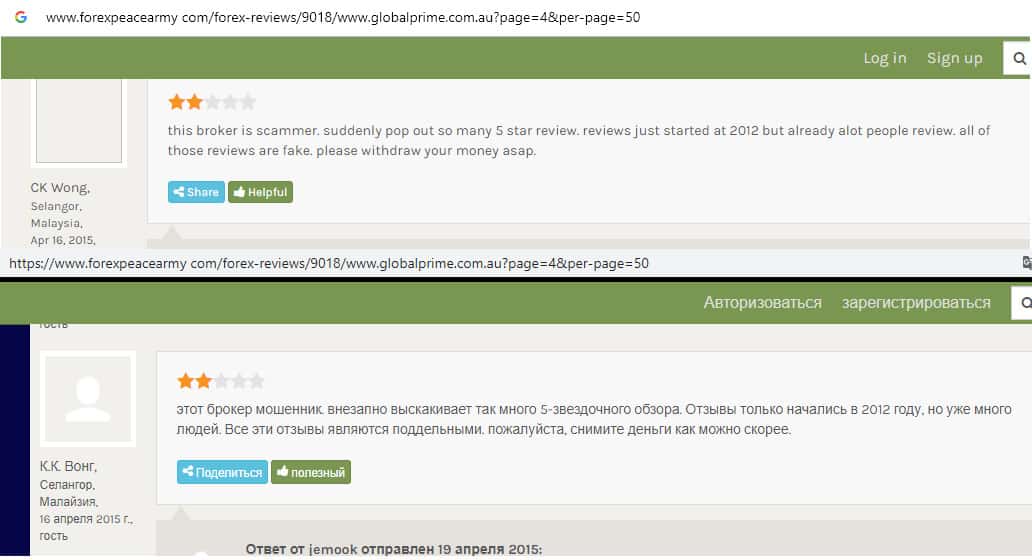Viewport: 1032px width, 560px height.
Task: Click the К.К. Вонг avatar silhouette
Action: pos(88,399)
